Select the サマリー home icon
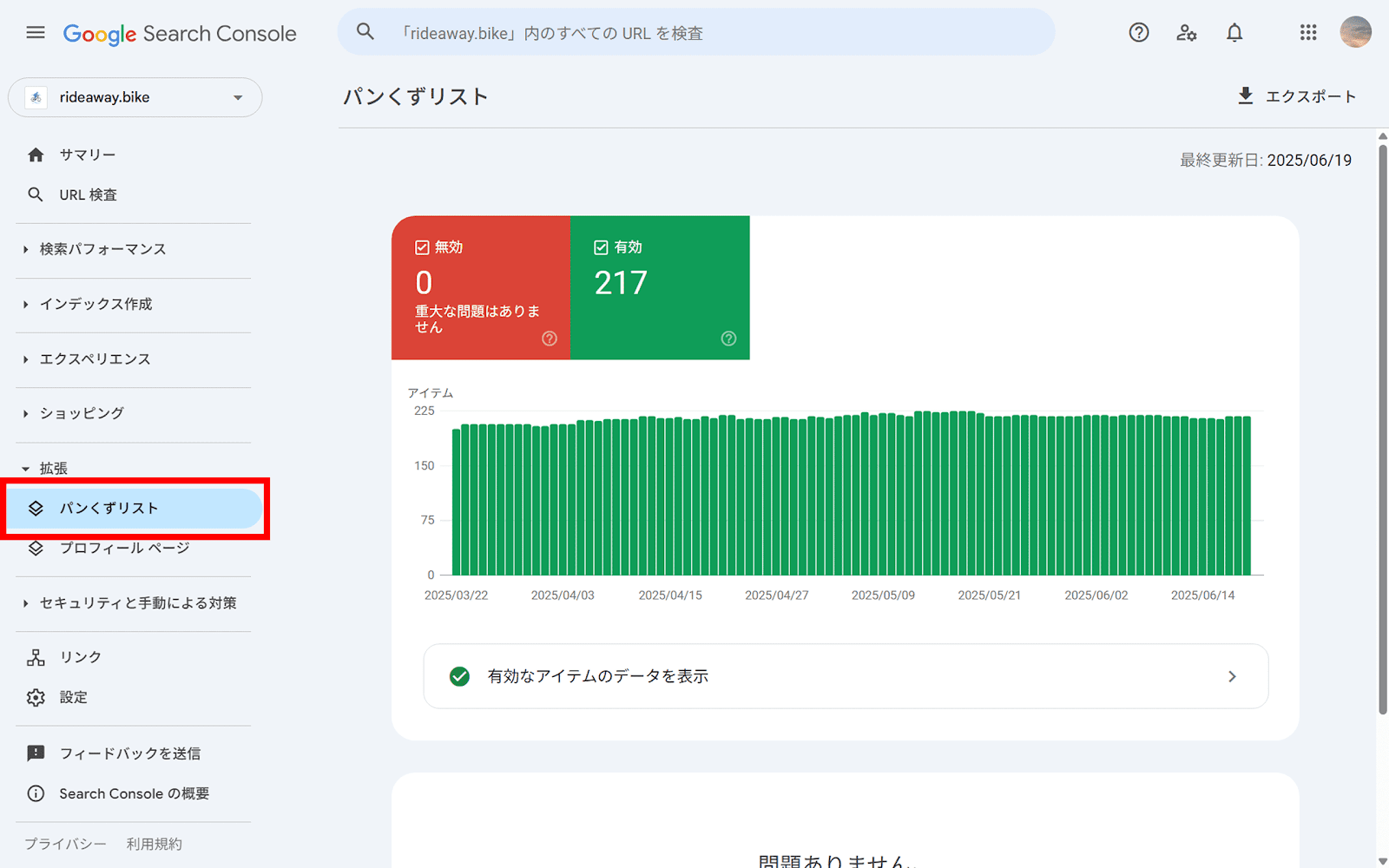 [36, 154]
